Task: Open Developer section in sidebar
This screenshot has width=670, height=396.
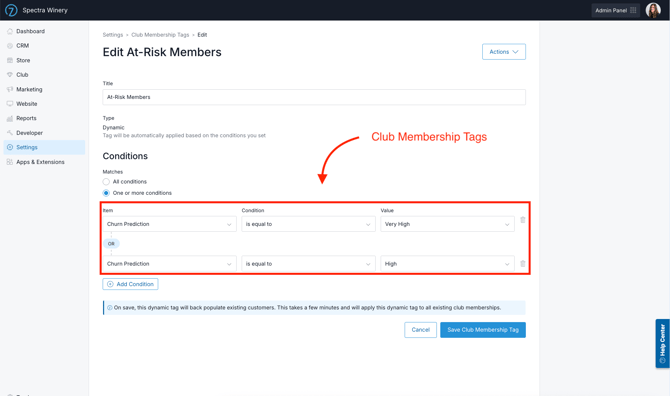Action: [29, 133]
